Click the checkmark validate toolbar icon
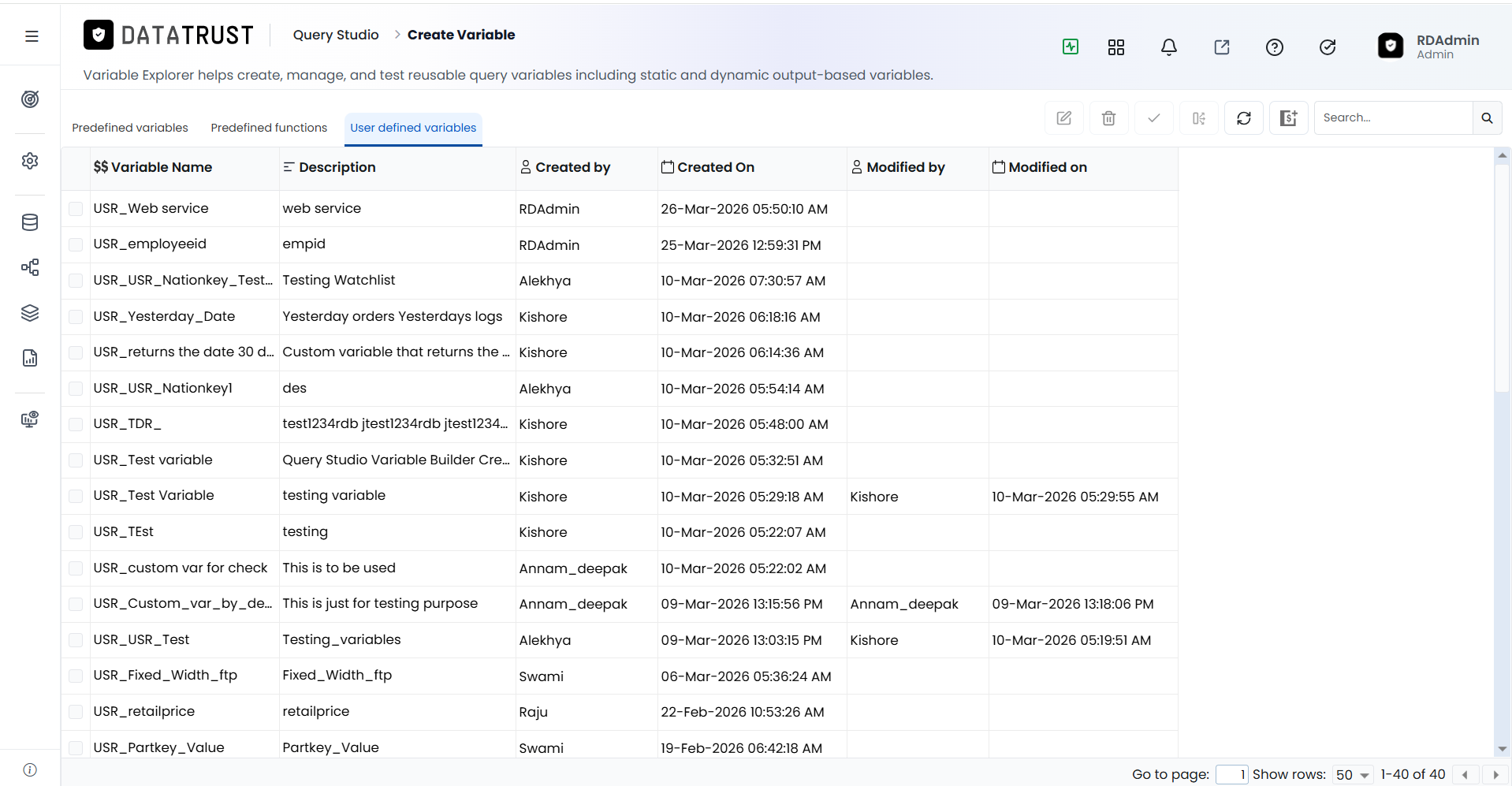 1154,118
